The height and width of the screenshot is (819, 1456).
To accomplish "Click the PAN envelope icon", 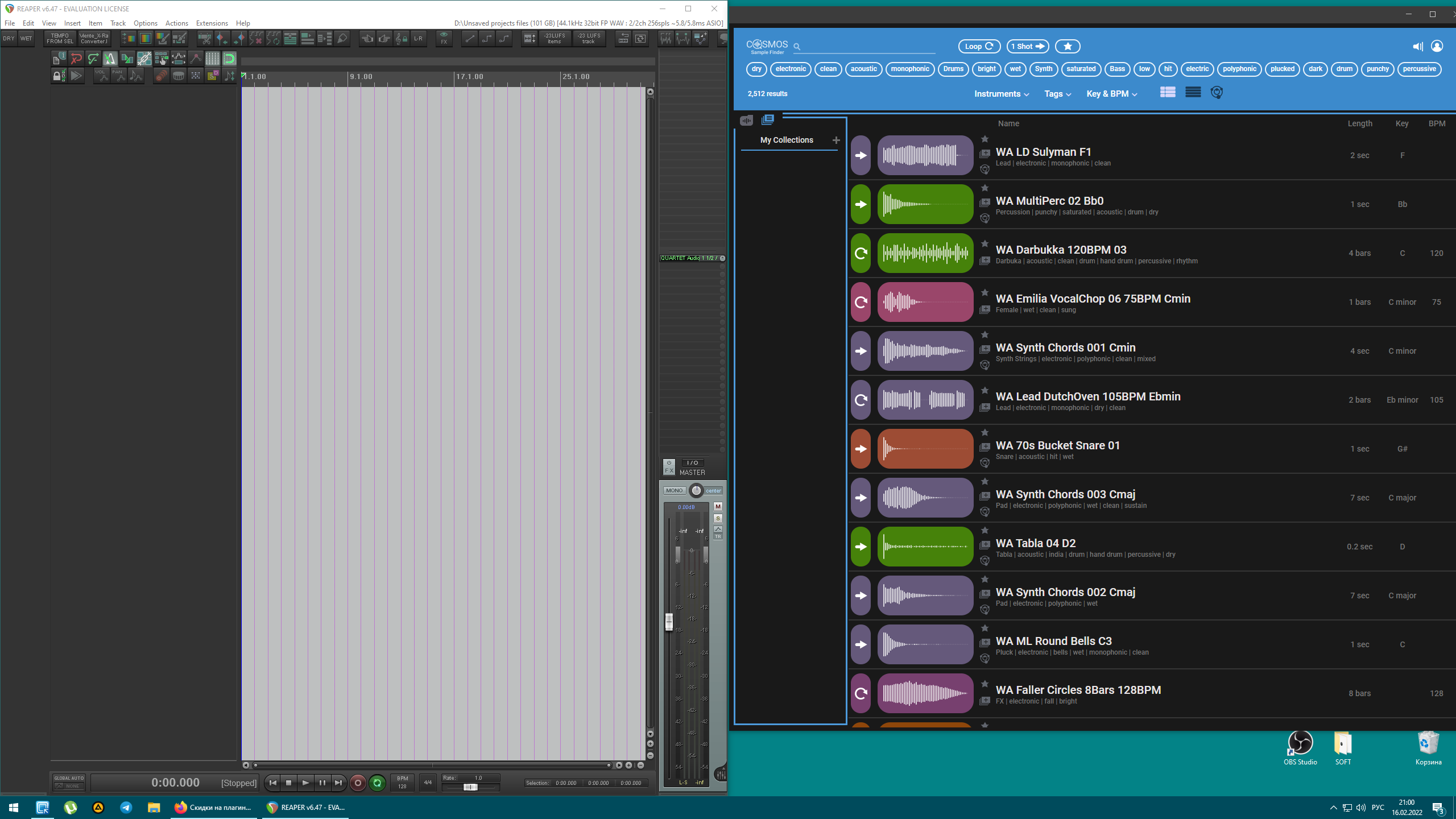I will pos(118,76).
